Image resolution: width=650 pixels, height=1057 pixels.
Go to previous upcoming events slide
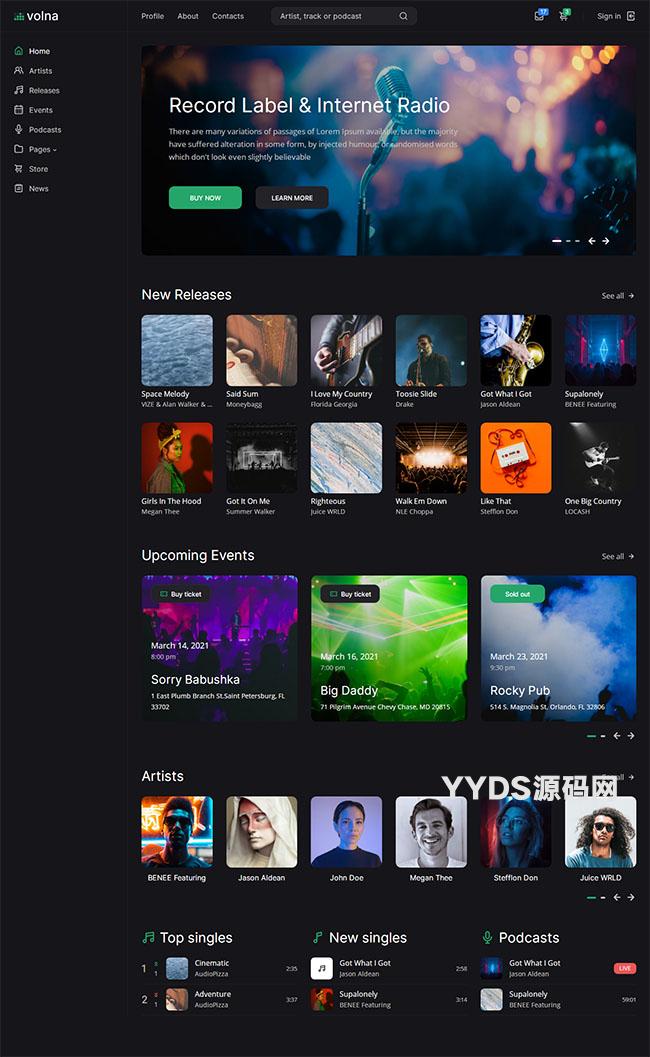[x=617, y=736]
